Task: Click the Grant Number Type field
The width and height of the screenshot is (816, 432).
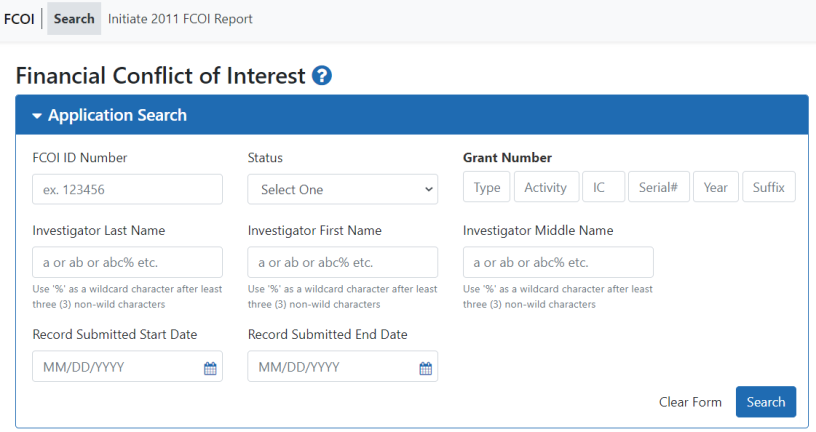Action: (487, 187)
